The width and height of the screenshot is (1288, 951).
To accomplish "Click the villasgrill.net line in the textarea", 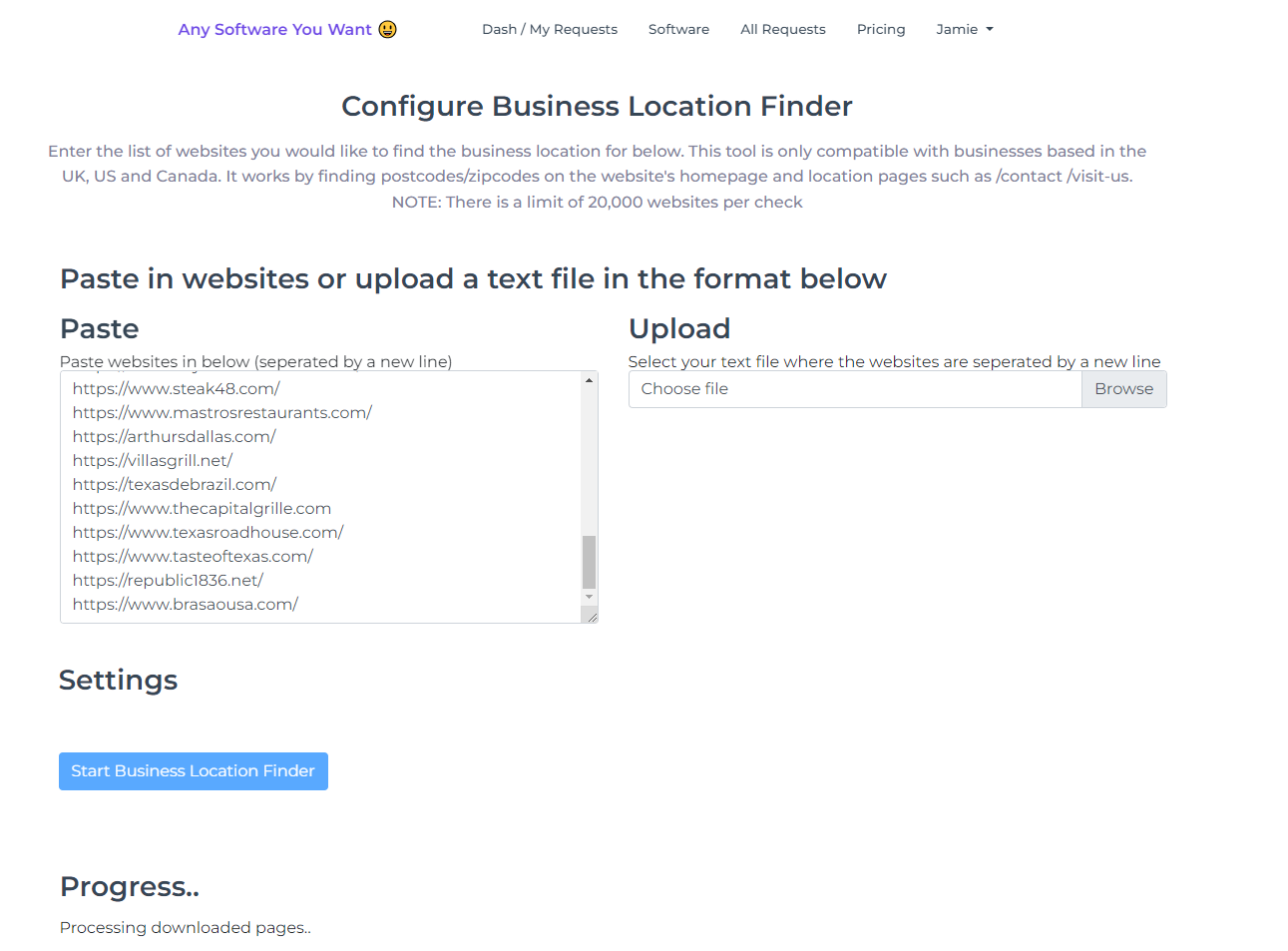I will click(x=153, y=460).
